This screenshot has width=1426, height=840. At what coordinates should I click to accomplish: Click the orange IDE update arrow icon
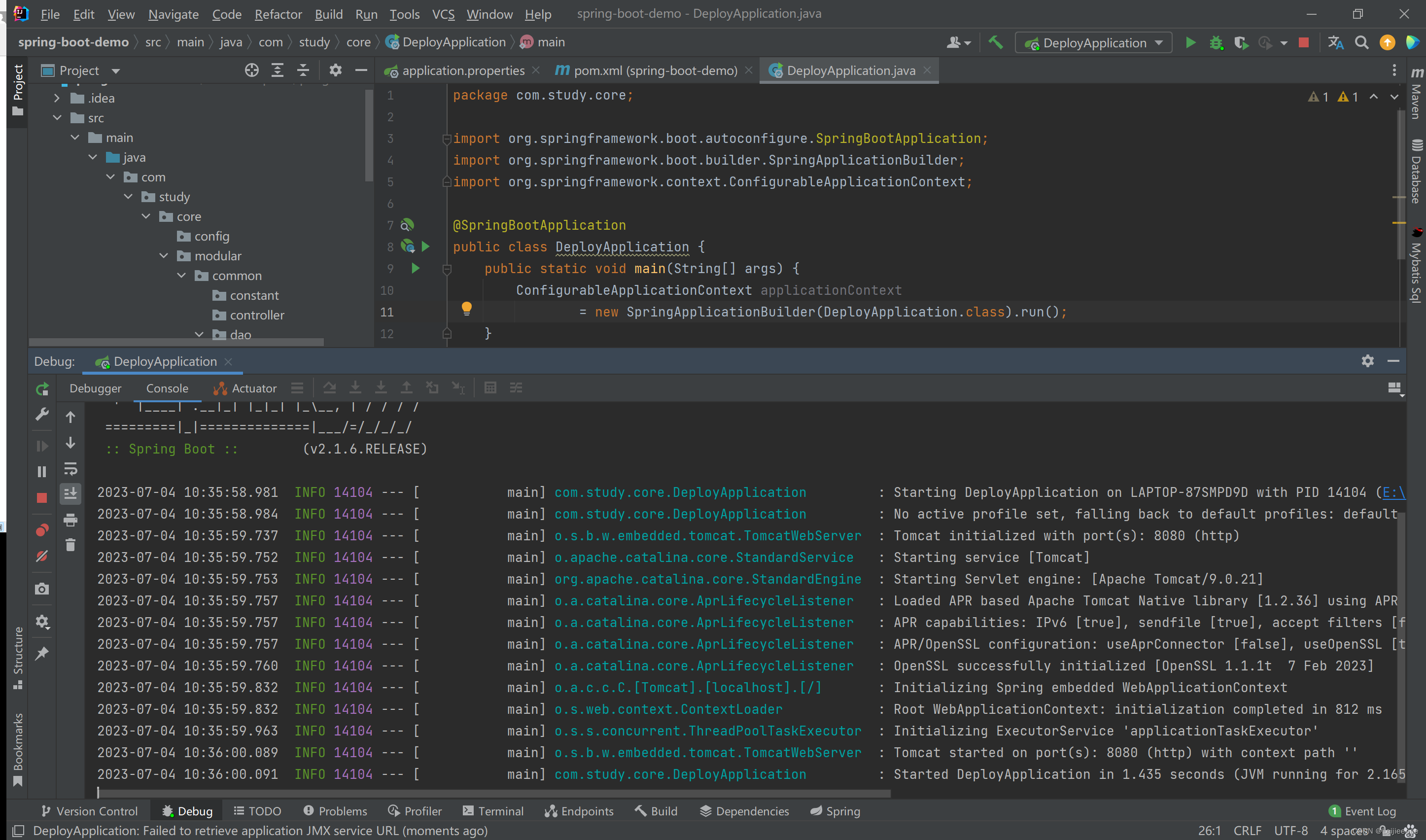pos(1388,42)
